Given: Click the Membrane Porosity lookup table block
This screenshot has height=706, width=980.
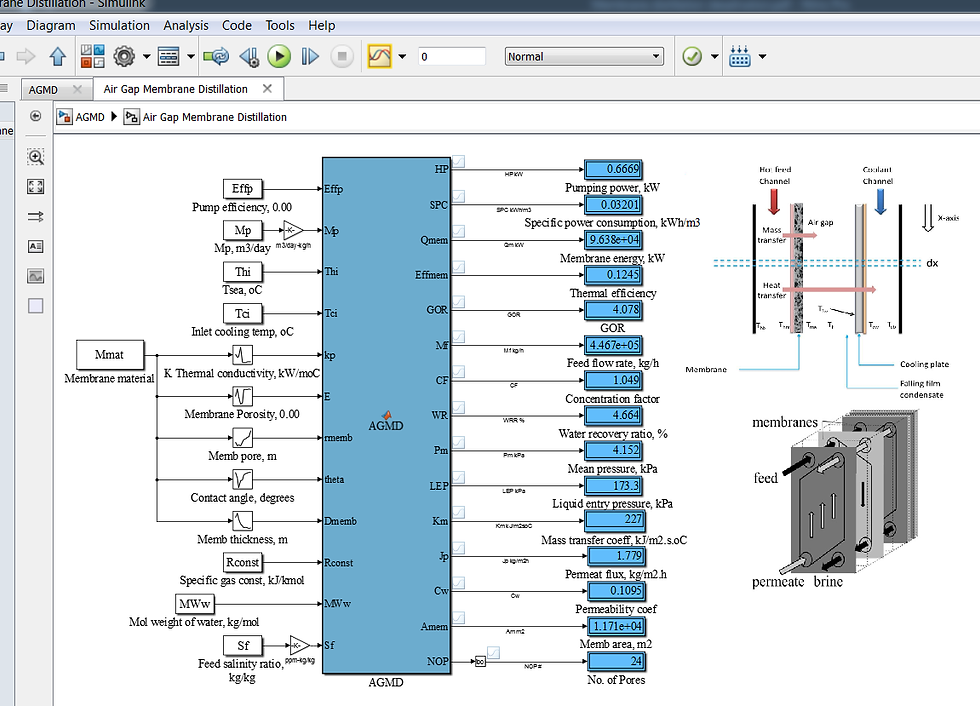Looking at the screenshot, I should (x=242, y=396).
